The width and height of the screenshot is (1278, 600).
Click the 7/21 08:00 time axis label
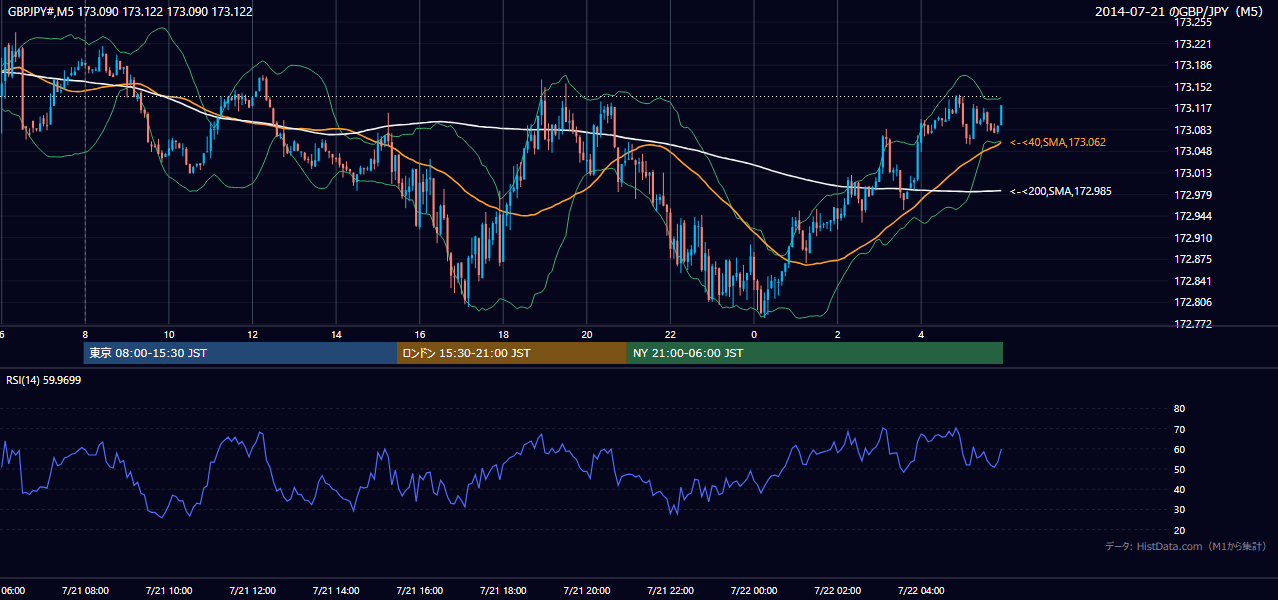click(x=85, y=590)
